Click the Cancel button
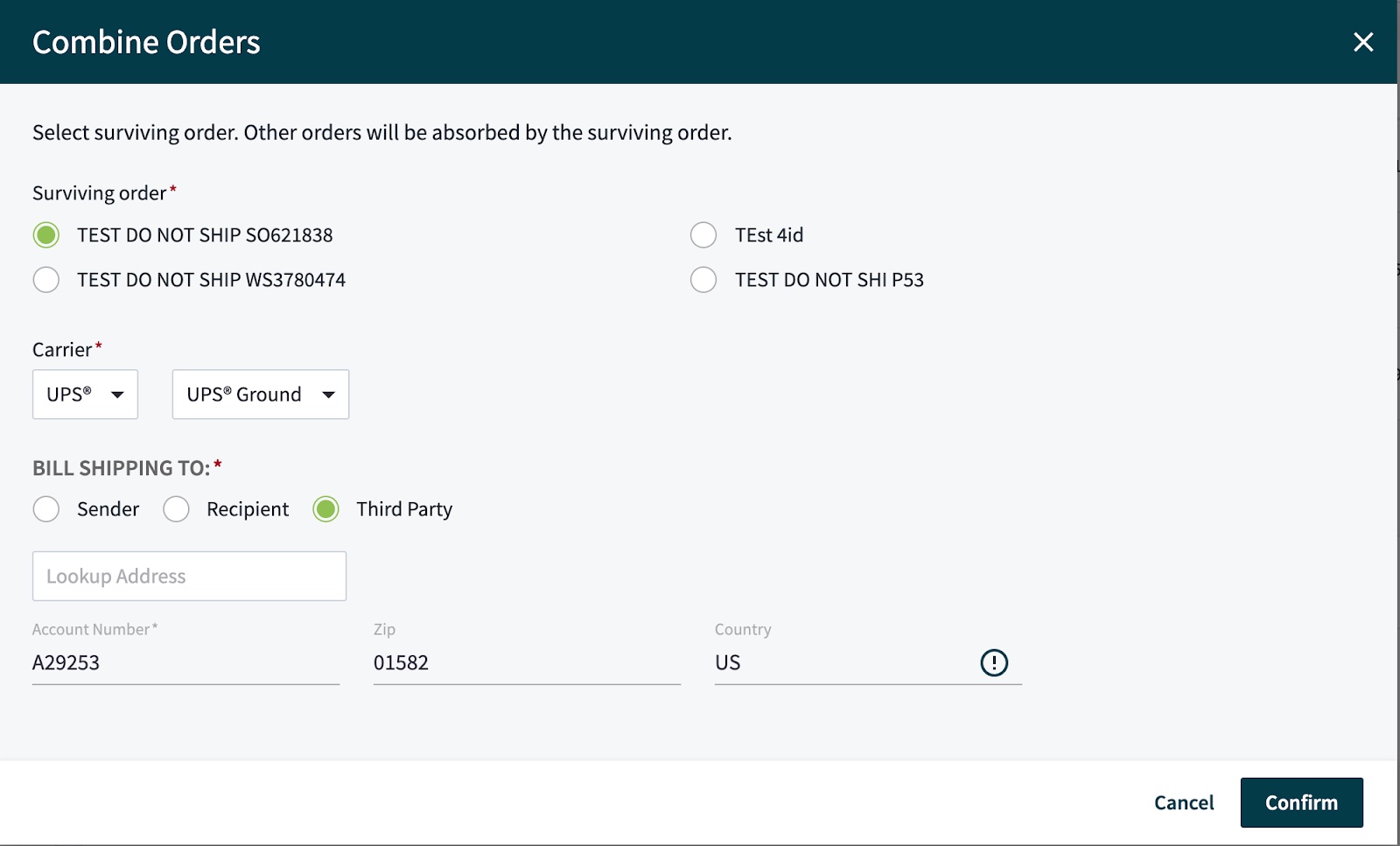Image resolution: width=1400 pixels, height=846 pixels. (x=1183, y=802)
